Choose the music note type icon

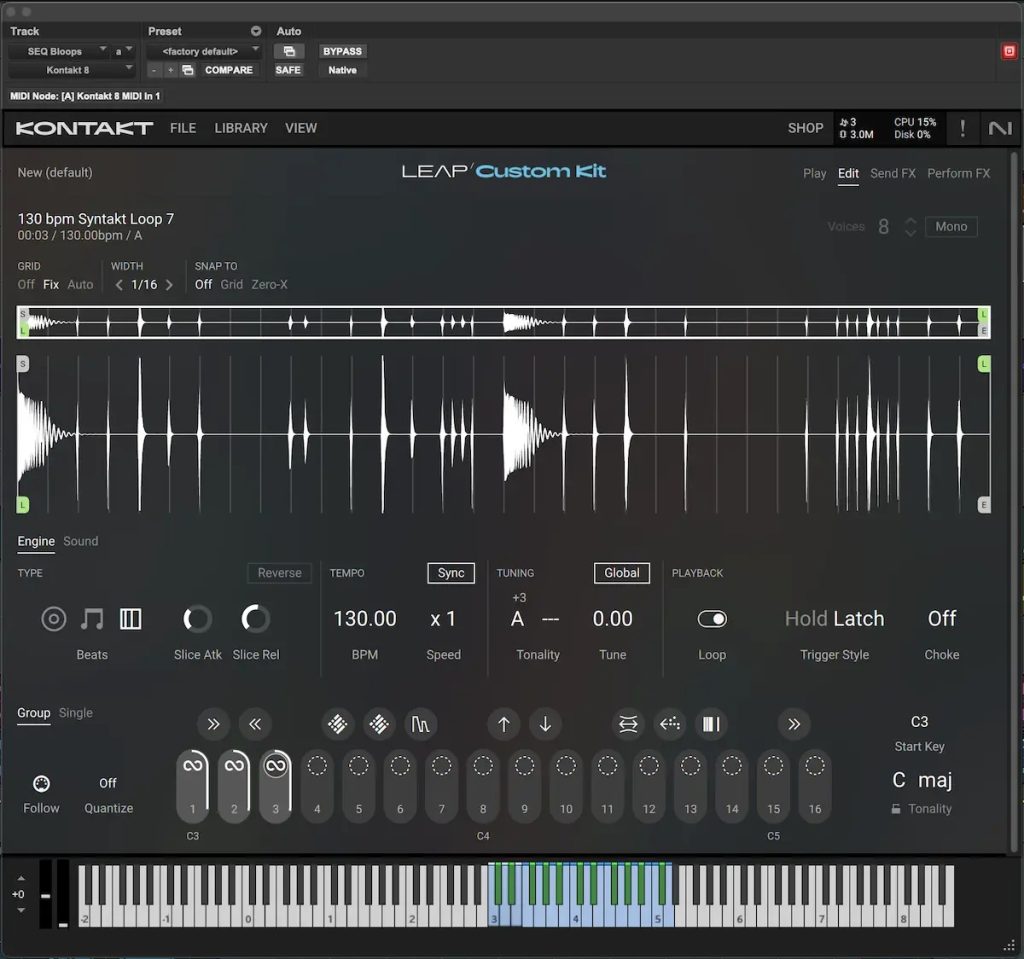point(92,619)
